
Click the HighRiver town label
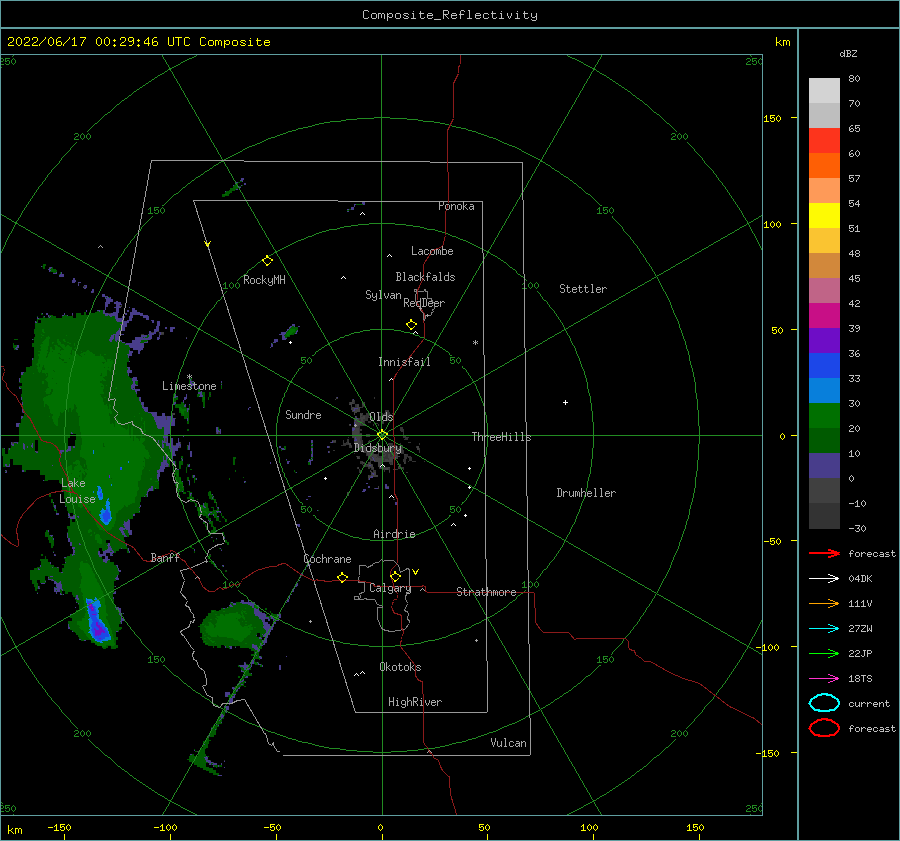415,702
